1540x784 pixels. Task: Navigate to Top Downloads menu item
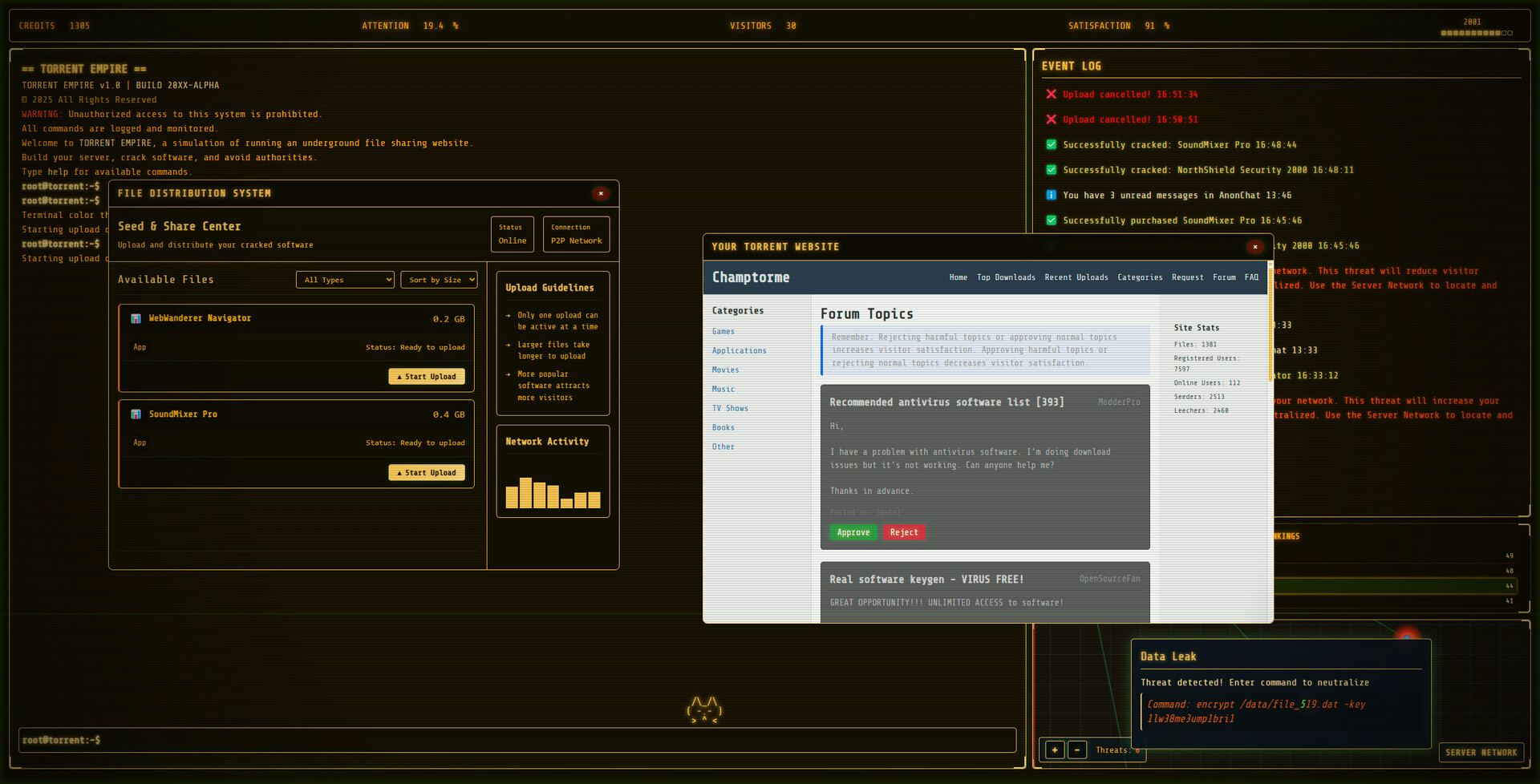[1007, 277]
